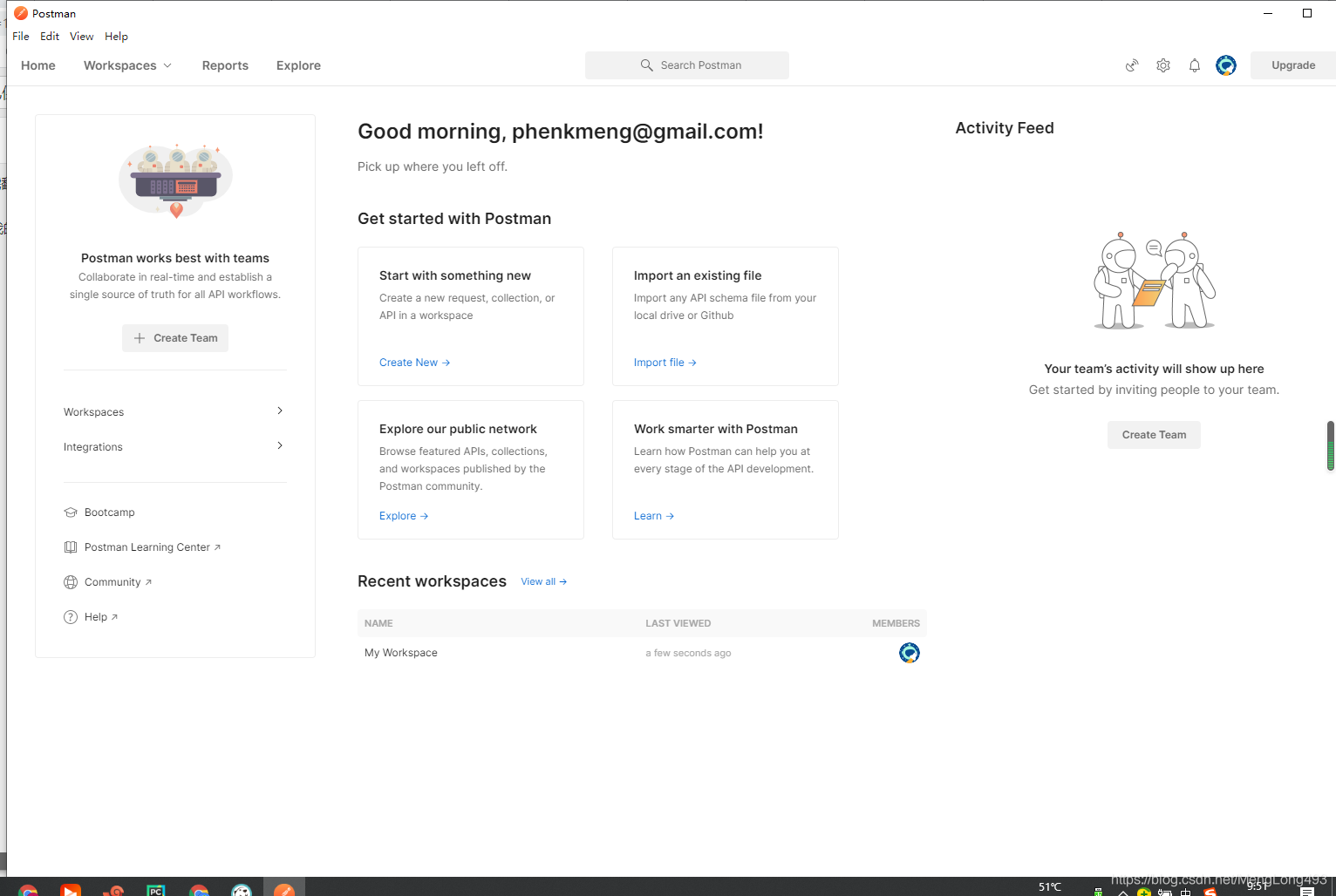This screenshot has width=1336, height=896.
Task: Switch to the Explore tab
Action: [x=298, y=65]
